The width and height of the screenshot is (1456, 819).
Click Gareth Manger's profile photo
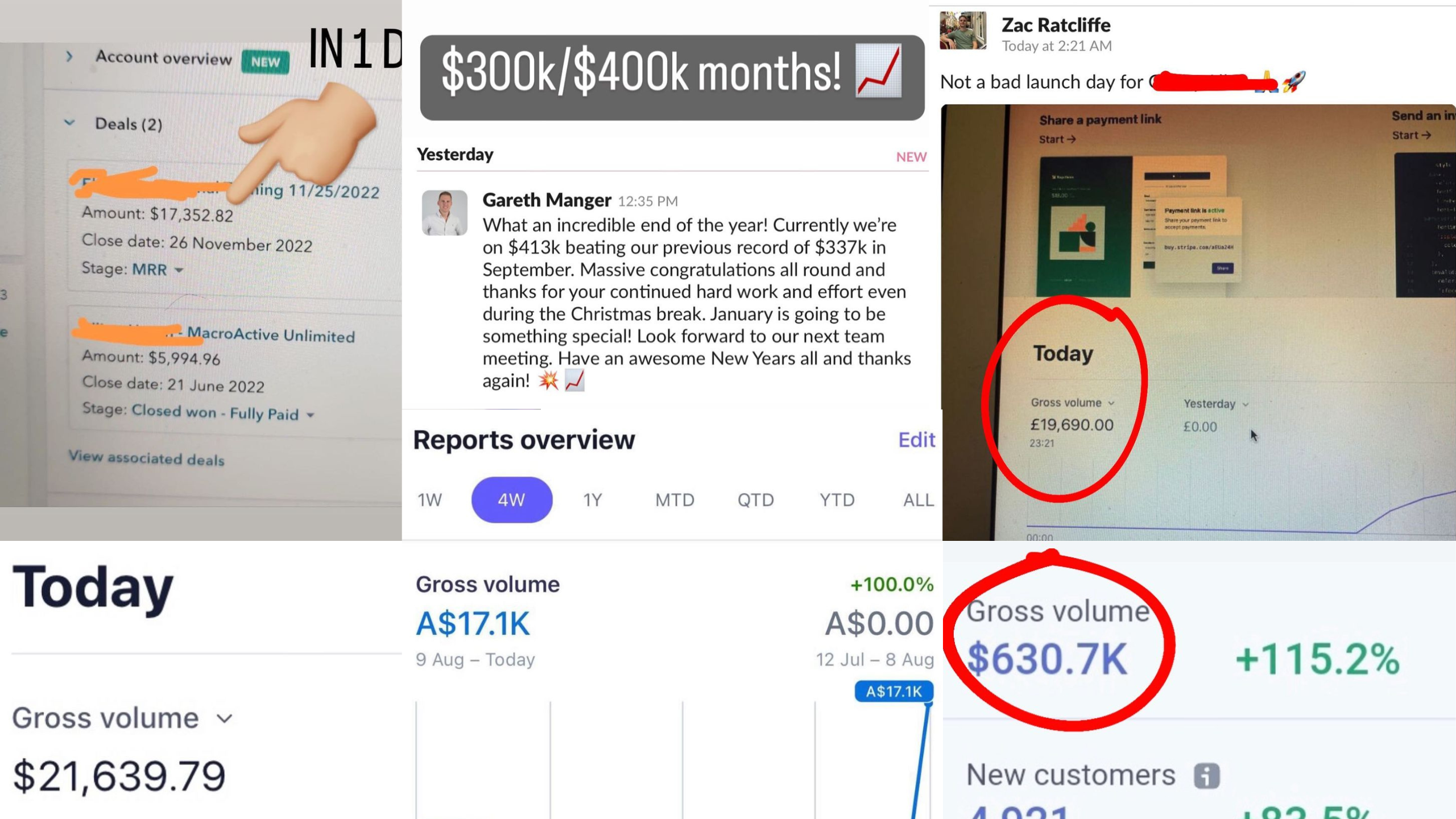click(444, 213)
